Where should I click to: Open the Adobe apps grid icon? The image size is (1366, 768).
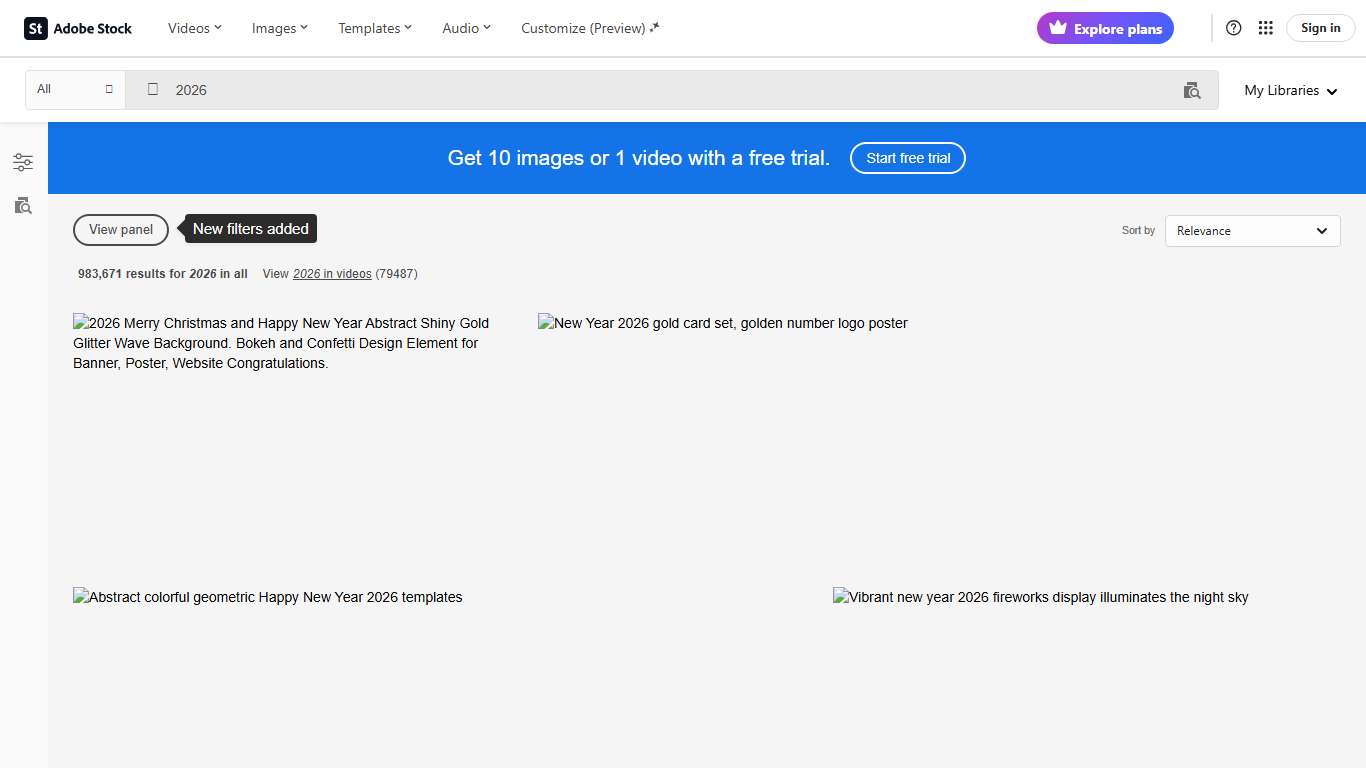tap(1266, 28)
